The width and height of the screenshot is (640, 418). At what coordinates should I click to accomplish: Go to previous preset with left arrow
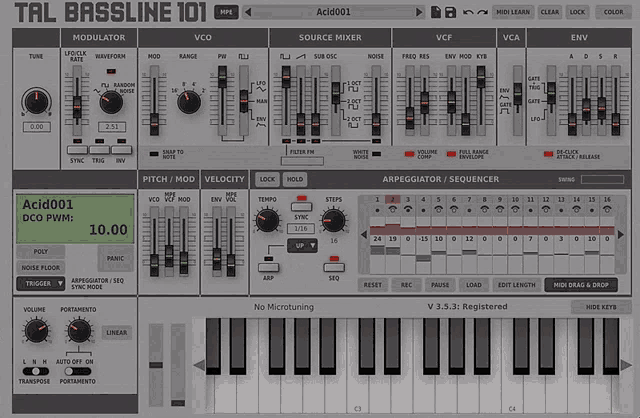248,12
